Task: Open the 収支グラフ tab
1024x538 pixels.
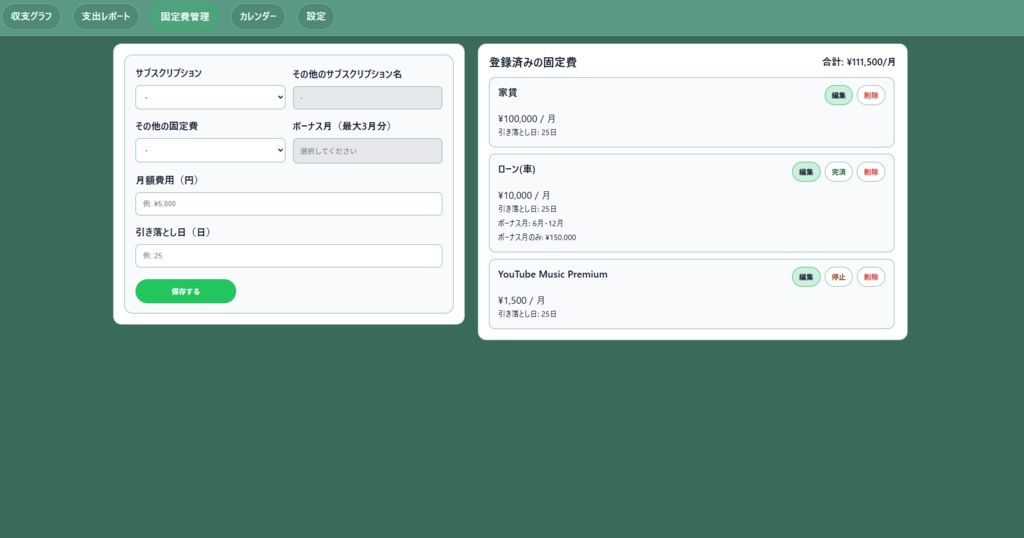Action: [31, 16]
